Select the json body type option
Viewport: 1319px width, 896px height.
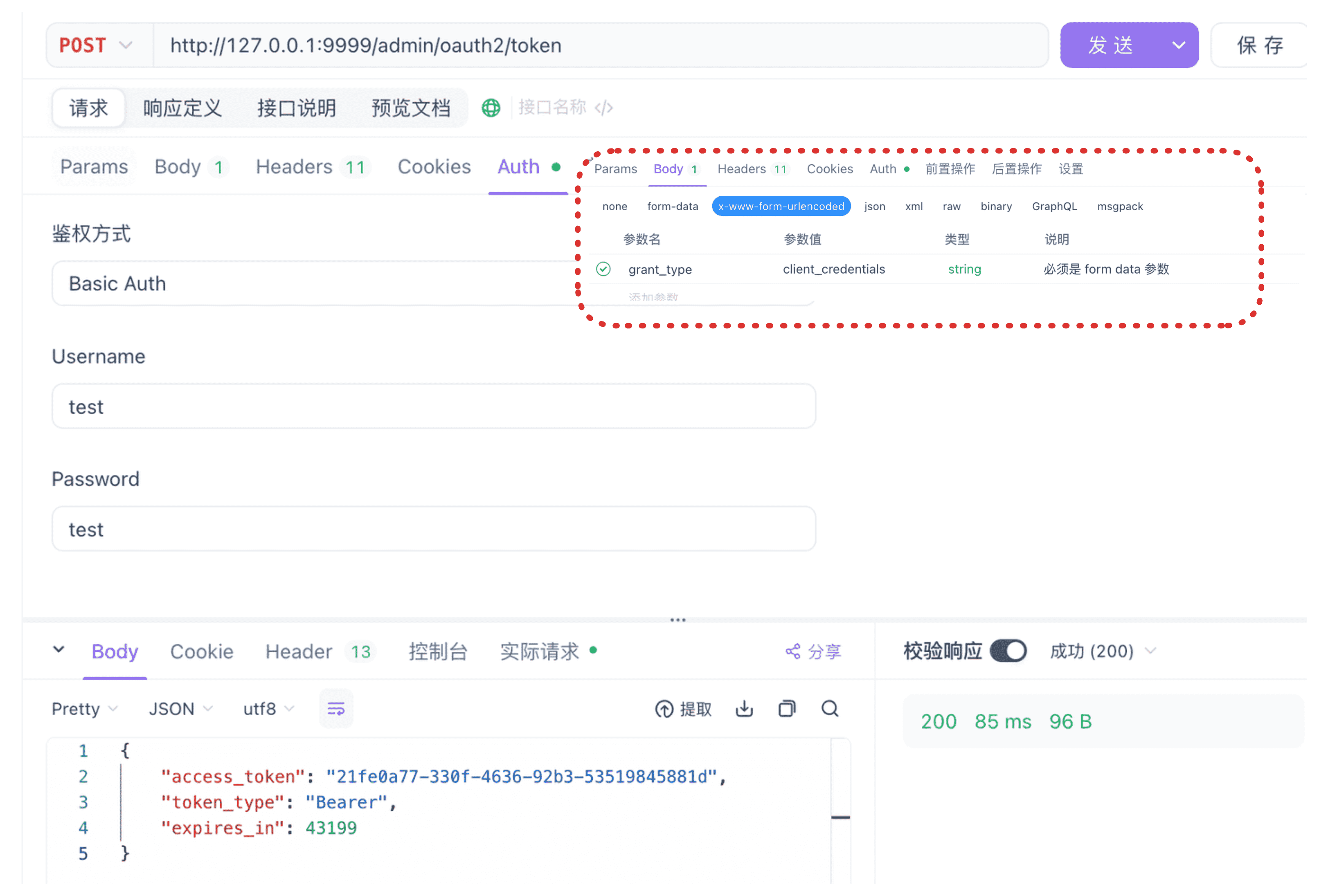pyautogui.click(x=875, y=206)
